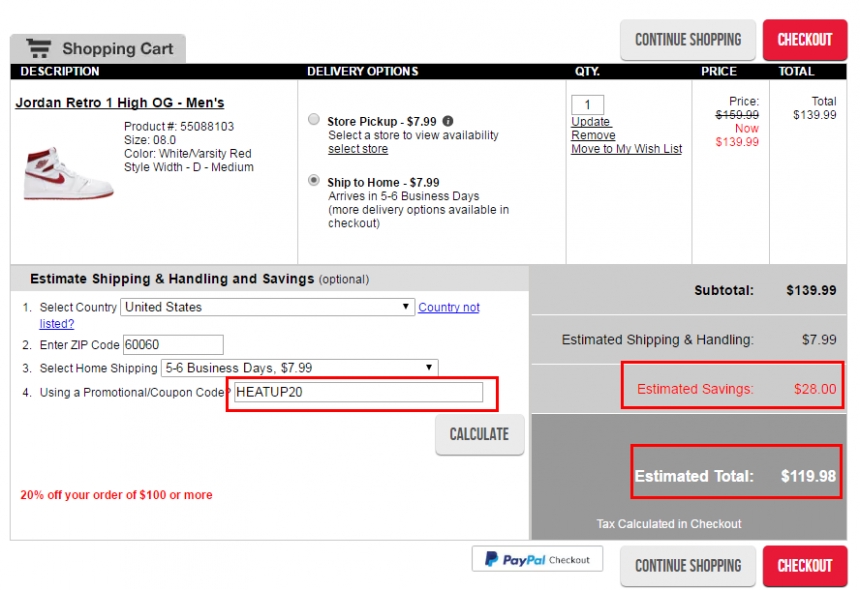Click the top Checkout button

click(805, 39)
